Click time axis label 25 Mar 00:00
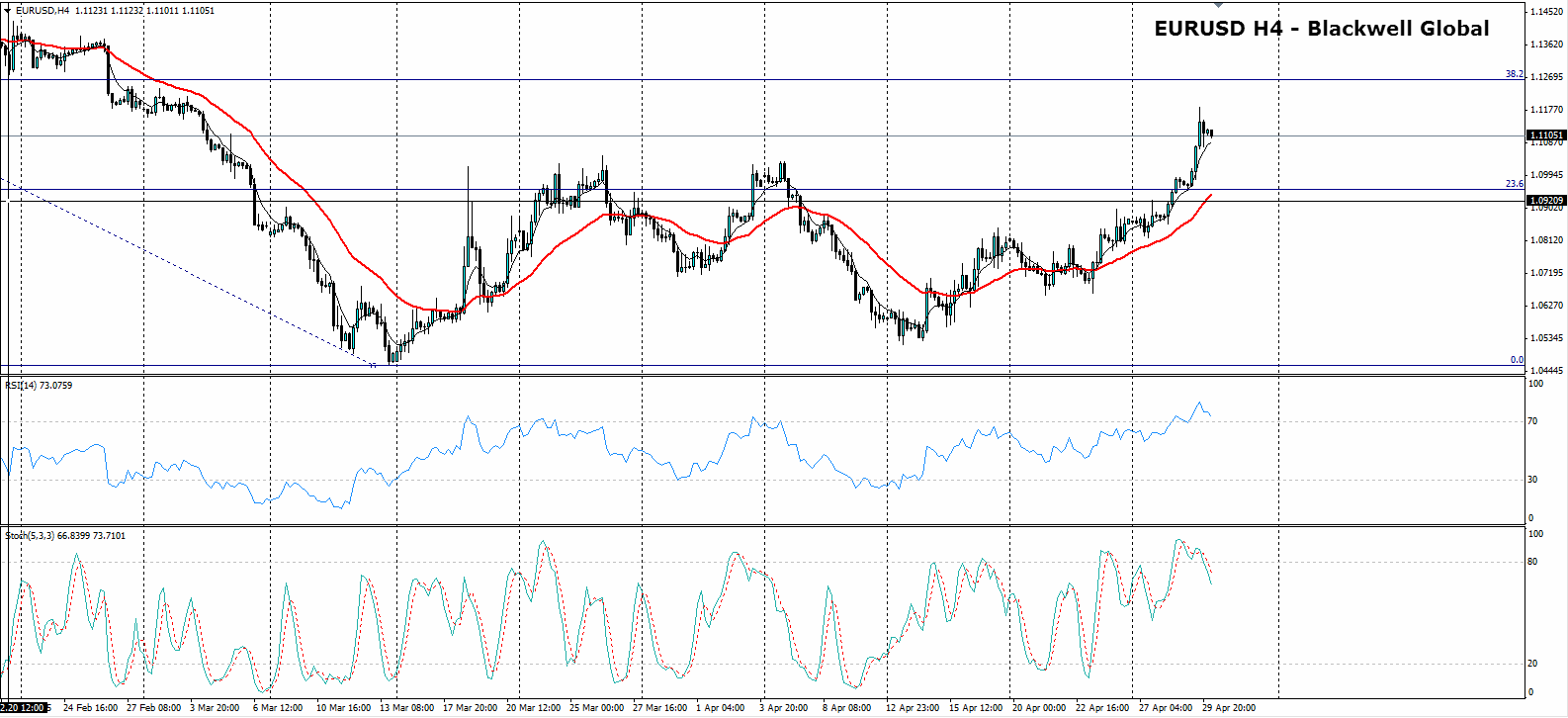Viewport: 1568px width, 718px height. (x=596, y=708)
